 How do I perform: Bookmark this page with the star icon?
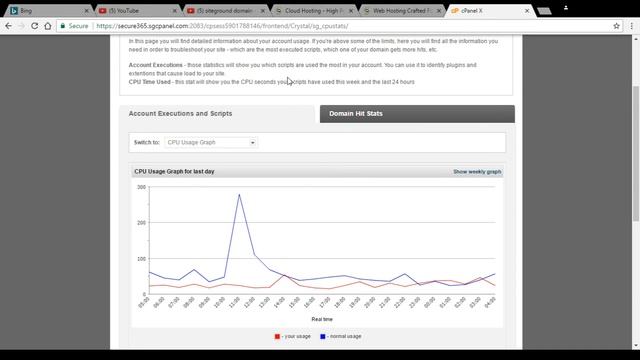pos(616,26)
